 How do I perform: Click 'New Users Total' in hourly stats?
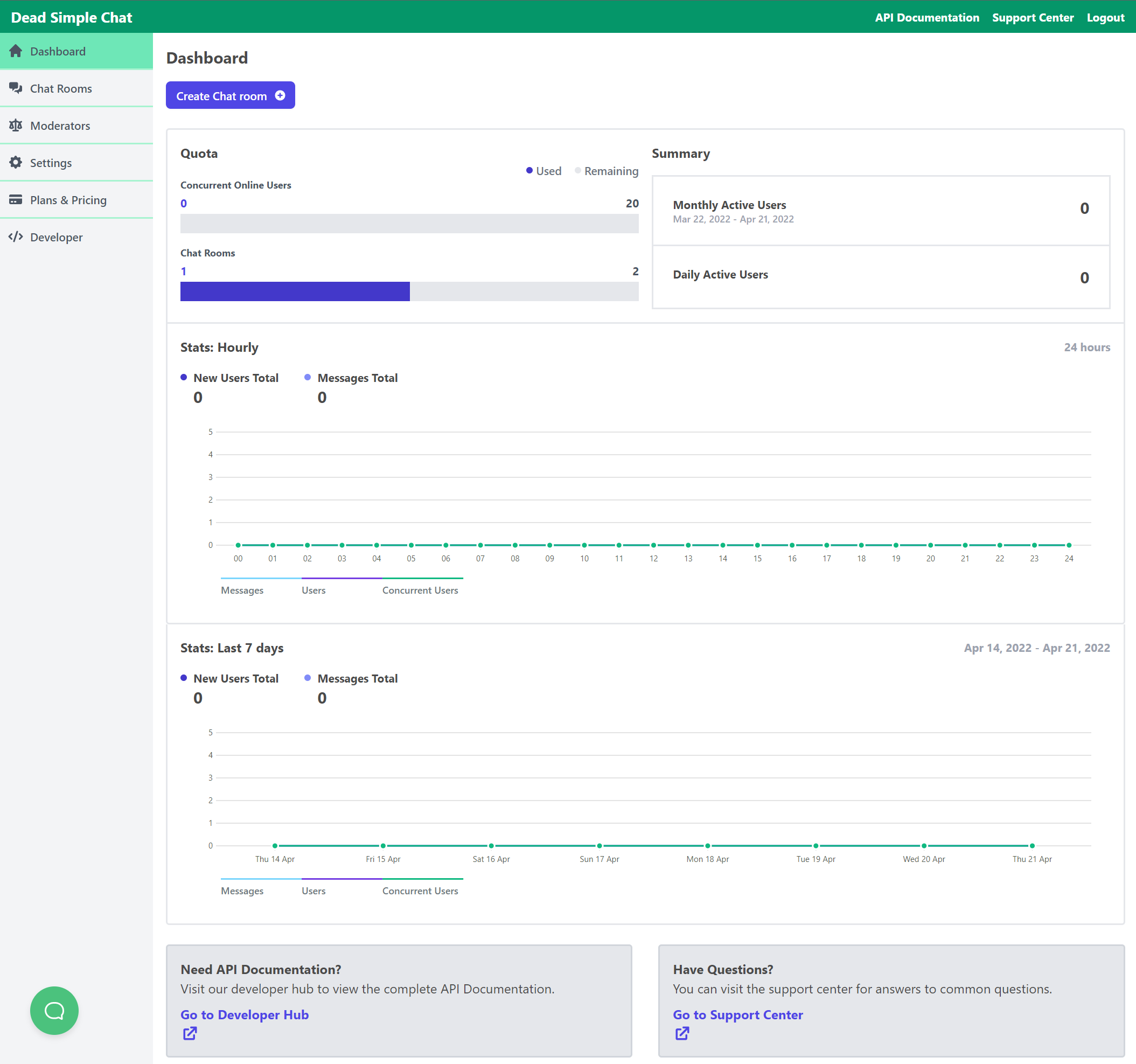click(x=235, y=378)
